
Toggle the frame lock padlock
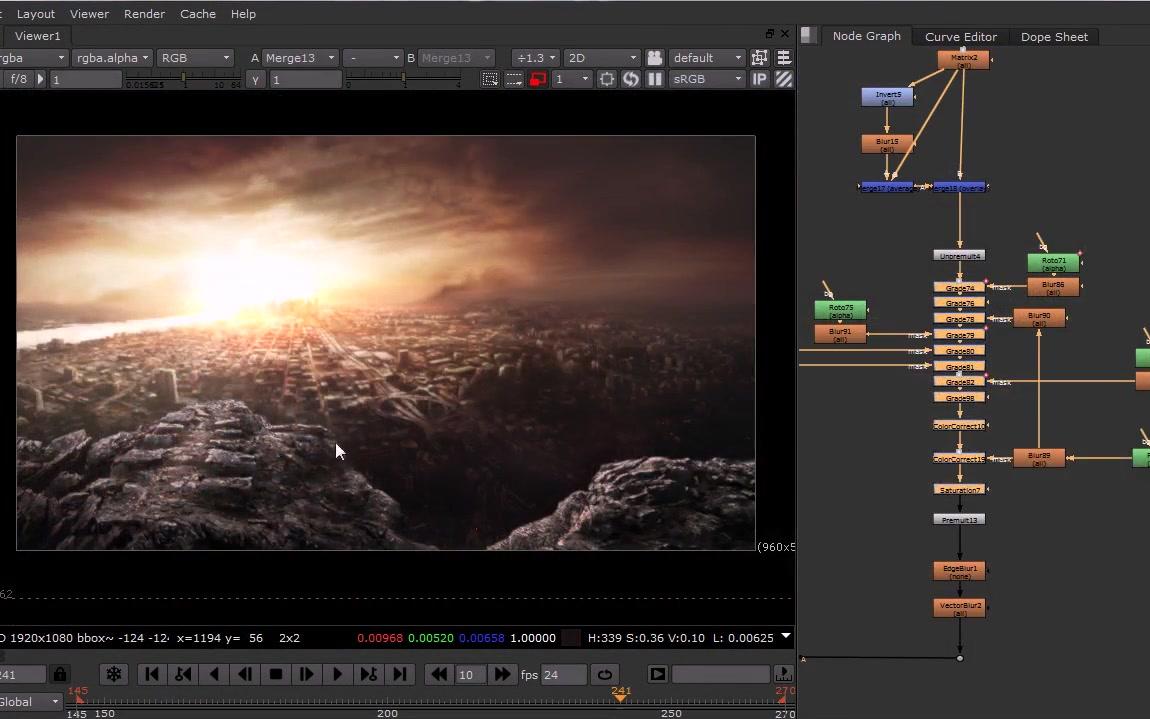[x=60, y=675]
